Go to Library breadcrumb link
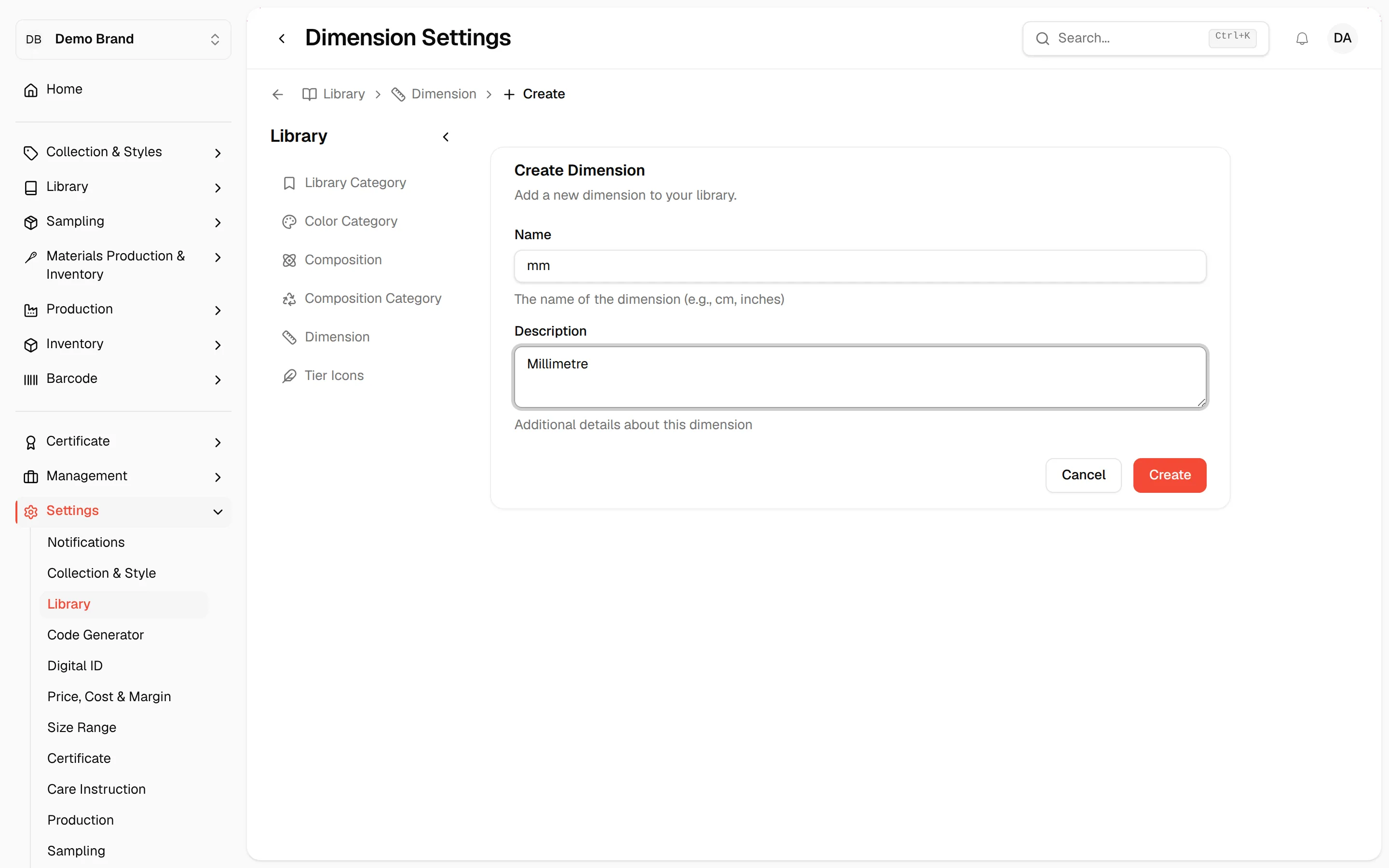Image resolution: width=1389 pixels, height=868 pixels. (333, 94)
